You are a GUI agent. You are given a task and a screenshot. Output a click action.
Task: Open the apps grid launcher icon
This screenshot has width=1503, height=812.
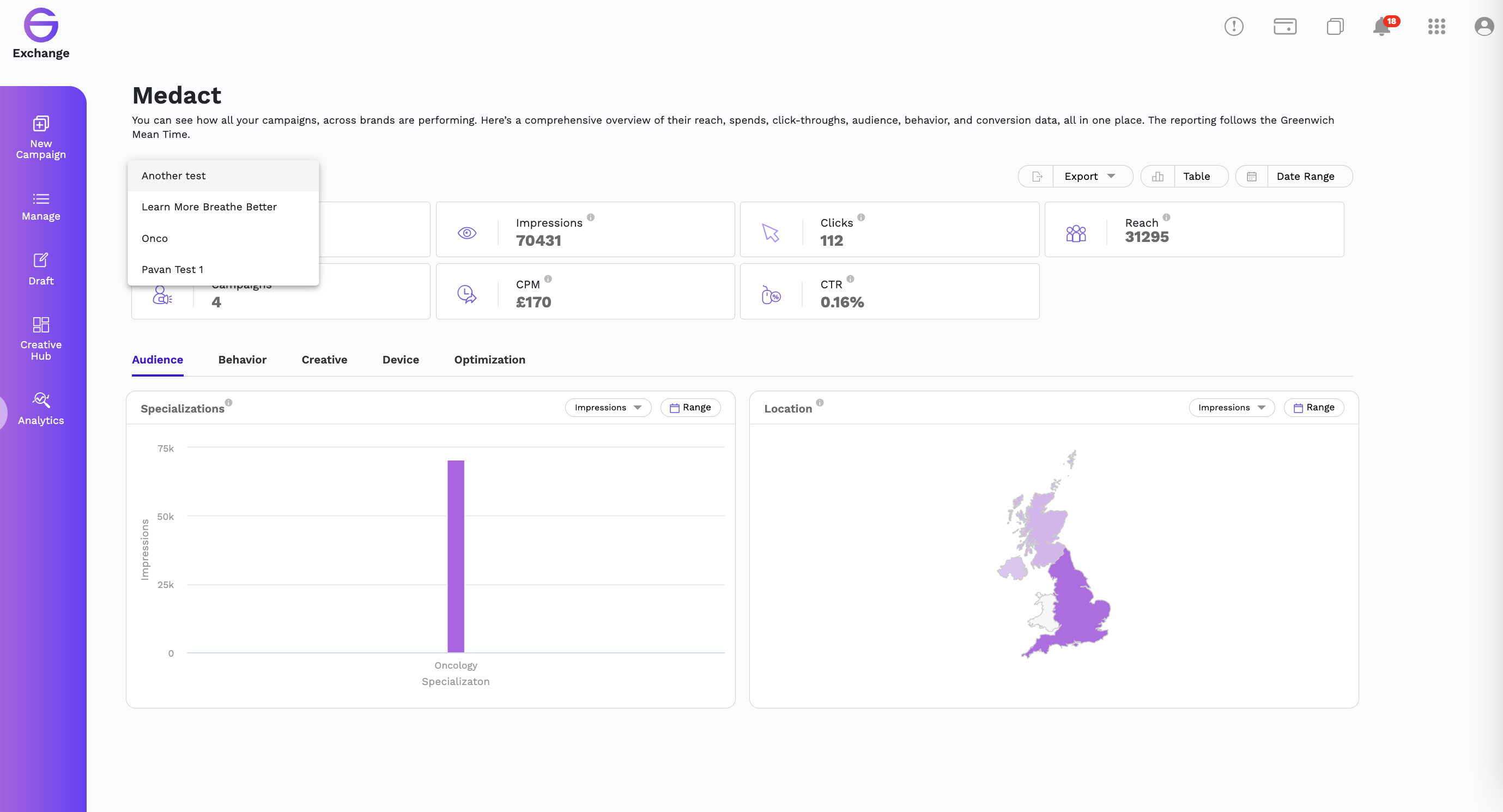click(1437, 26)
